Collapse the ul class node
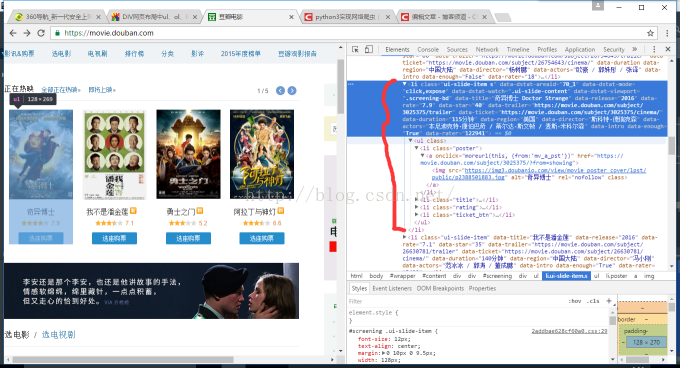This screenshot has height=368, width=680. pos(410,141)
